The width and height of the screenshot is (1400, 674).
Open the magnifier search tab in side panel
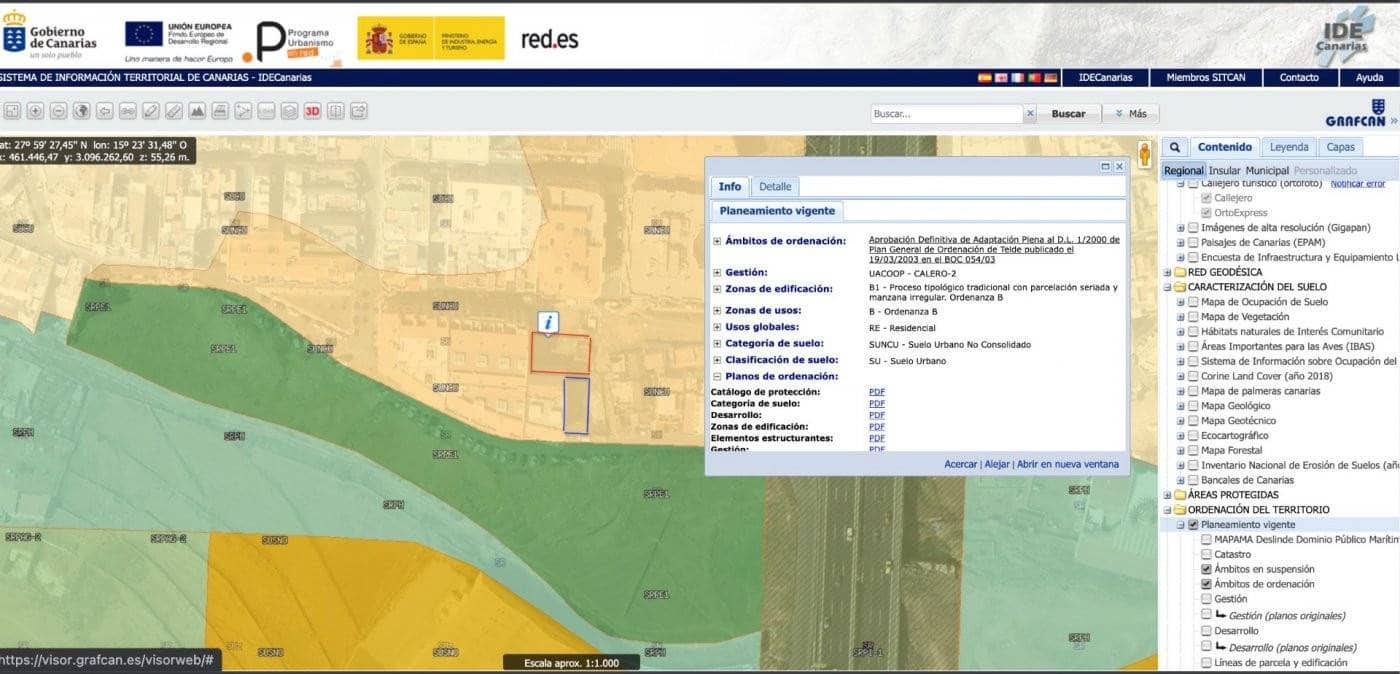click(1175, 147)
